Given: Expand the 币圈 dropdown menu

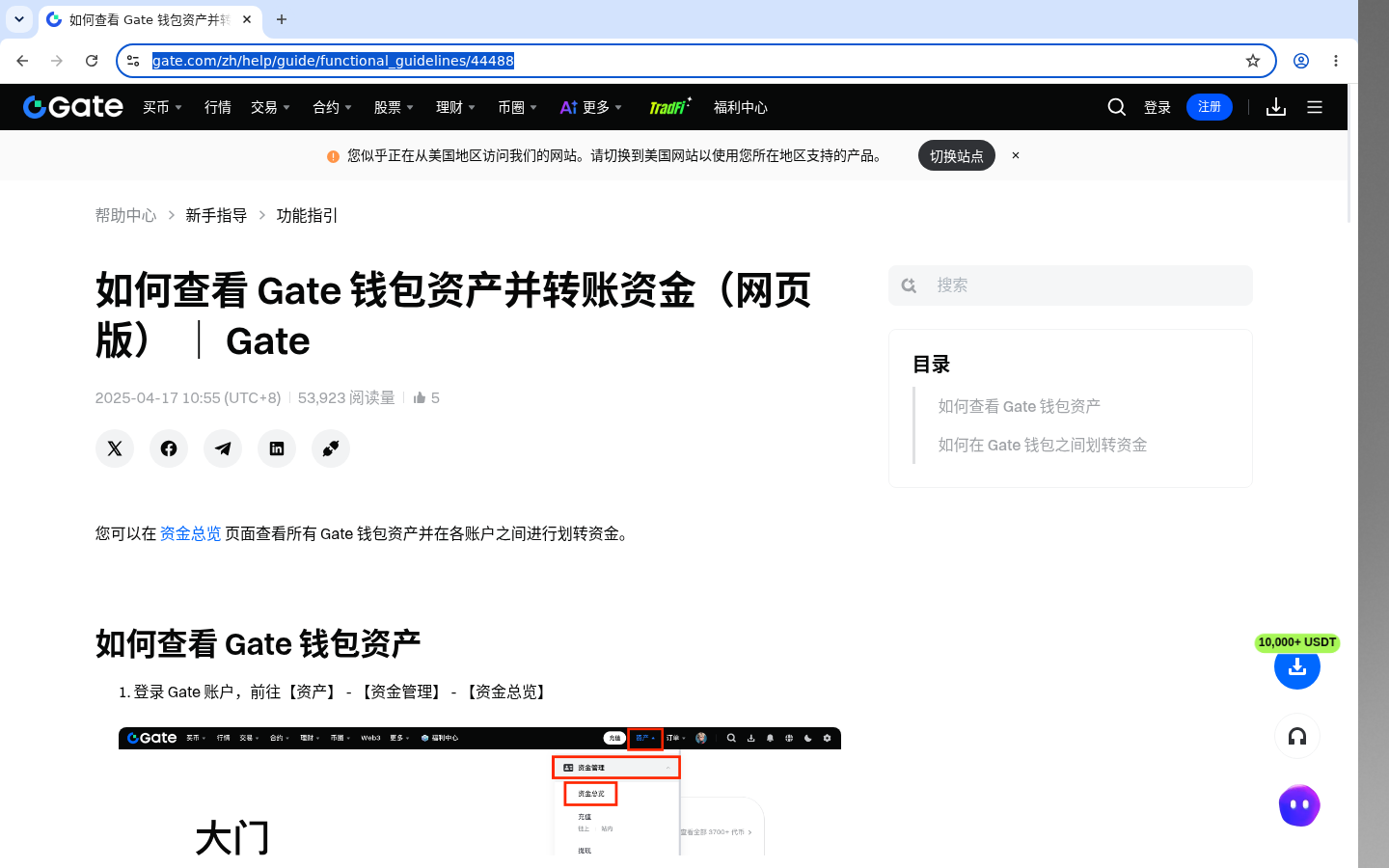Looking at the screenshot, I should [x=517, y=107].
